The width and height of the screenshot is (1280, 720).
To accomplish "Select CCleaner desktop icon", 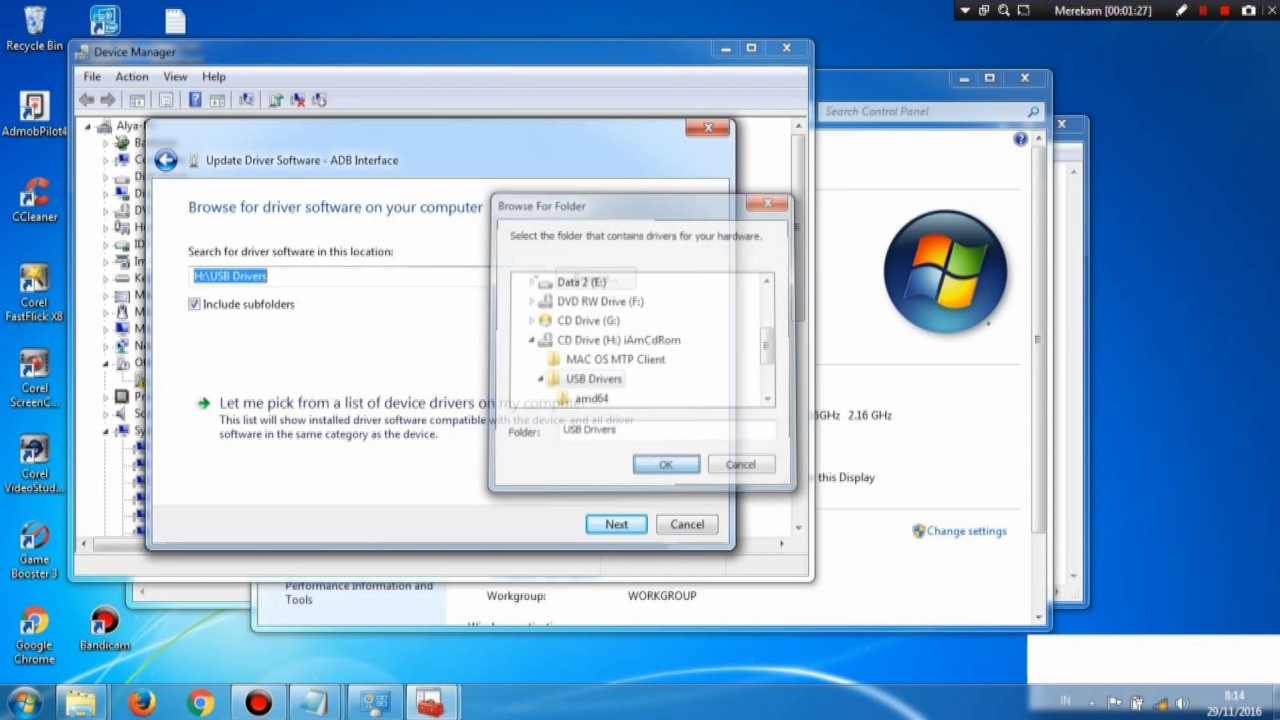I will [34, 199].
